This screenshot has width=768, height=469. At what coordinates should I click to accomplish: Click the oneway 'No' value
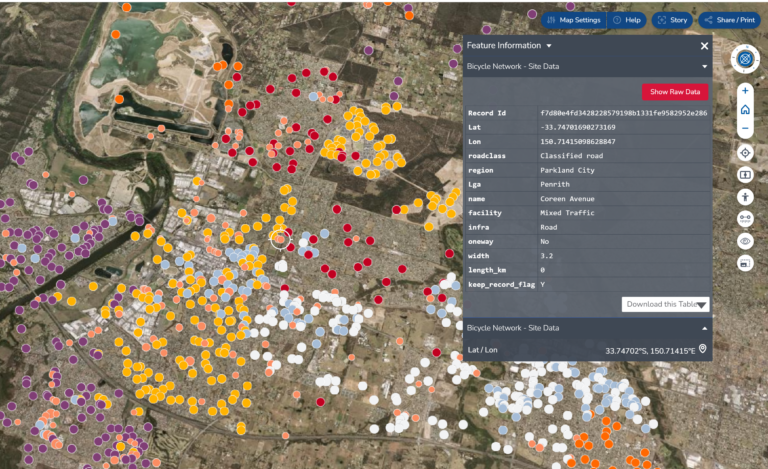tap(545, 241)
